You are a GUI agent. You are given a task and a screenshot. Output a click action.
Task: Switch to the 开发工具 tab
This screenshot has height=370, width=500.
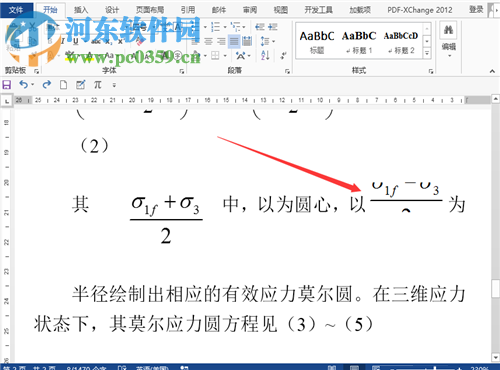(x=318, y=10)
